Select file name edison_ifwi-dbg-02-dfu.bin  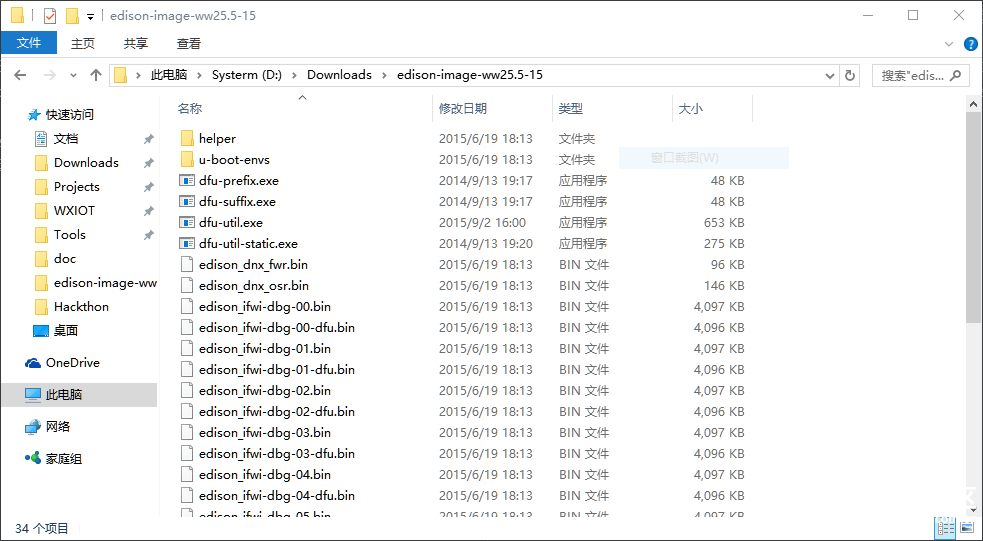click(276, 412)
